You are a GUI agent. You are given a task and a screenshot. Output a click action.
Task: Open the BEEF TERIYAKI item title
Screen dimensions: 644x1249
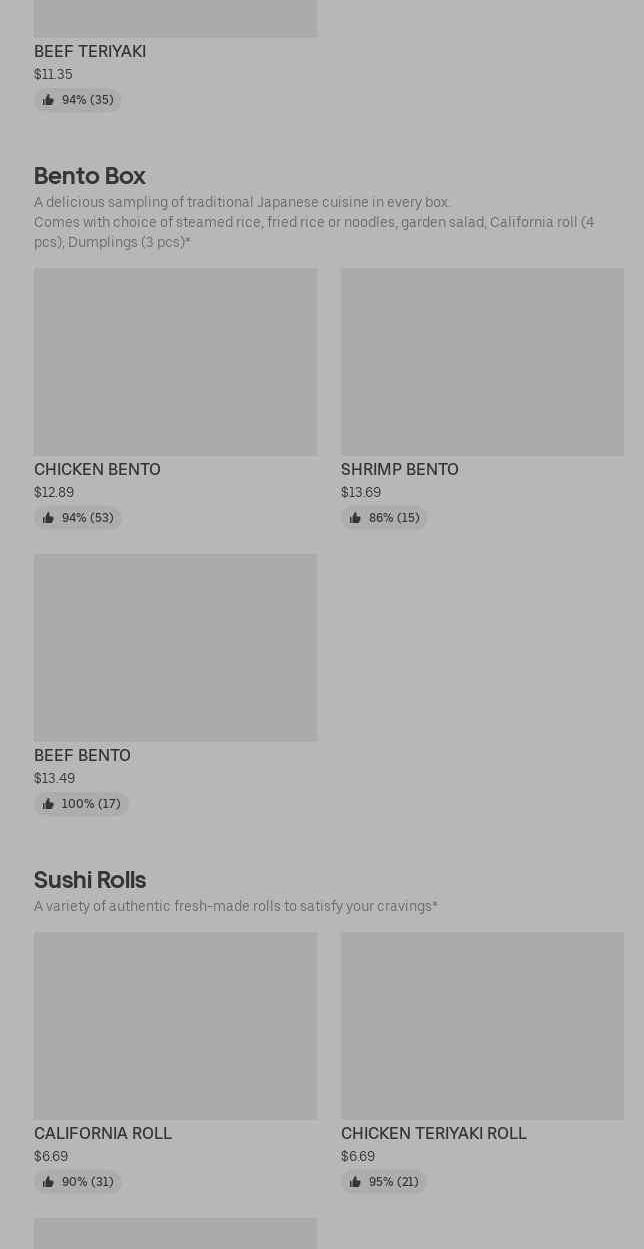click(x=90, y=51)
